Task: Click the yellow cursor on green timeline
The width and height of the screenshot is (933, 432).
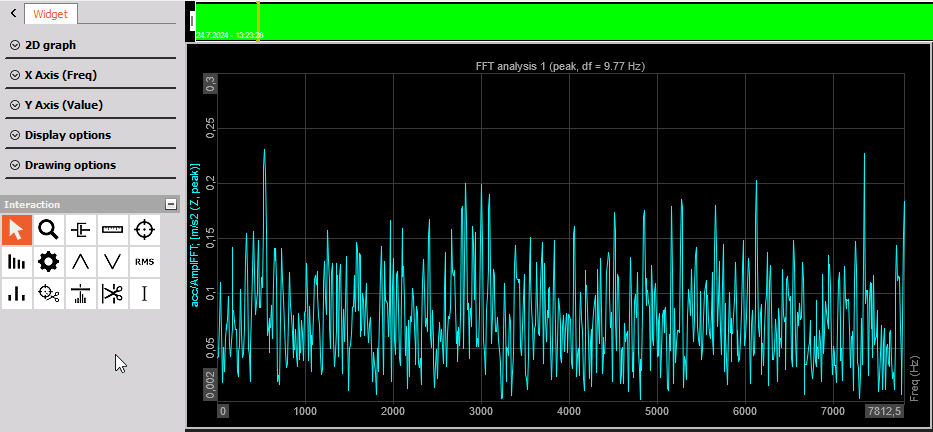Action: (x=258, y=21)
